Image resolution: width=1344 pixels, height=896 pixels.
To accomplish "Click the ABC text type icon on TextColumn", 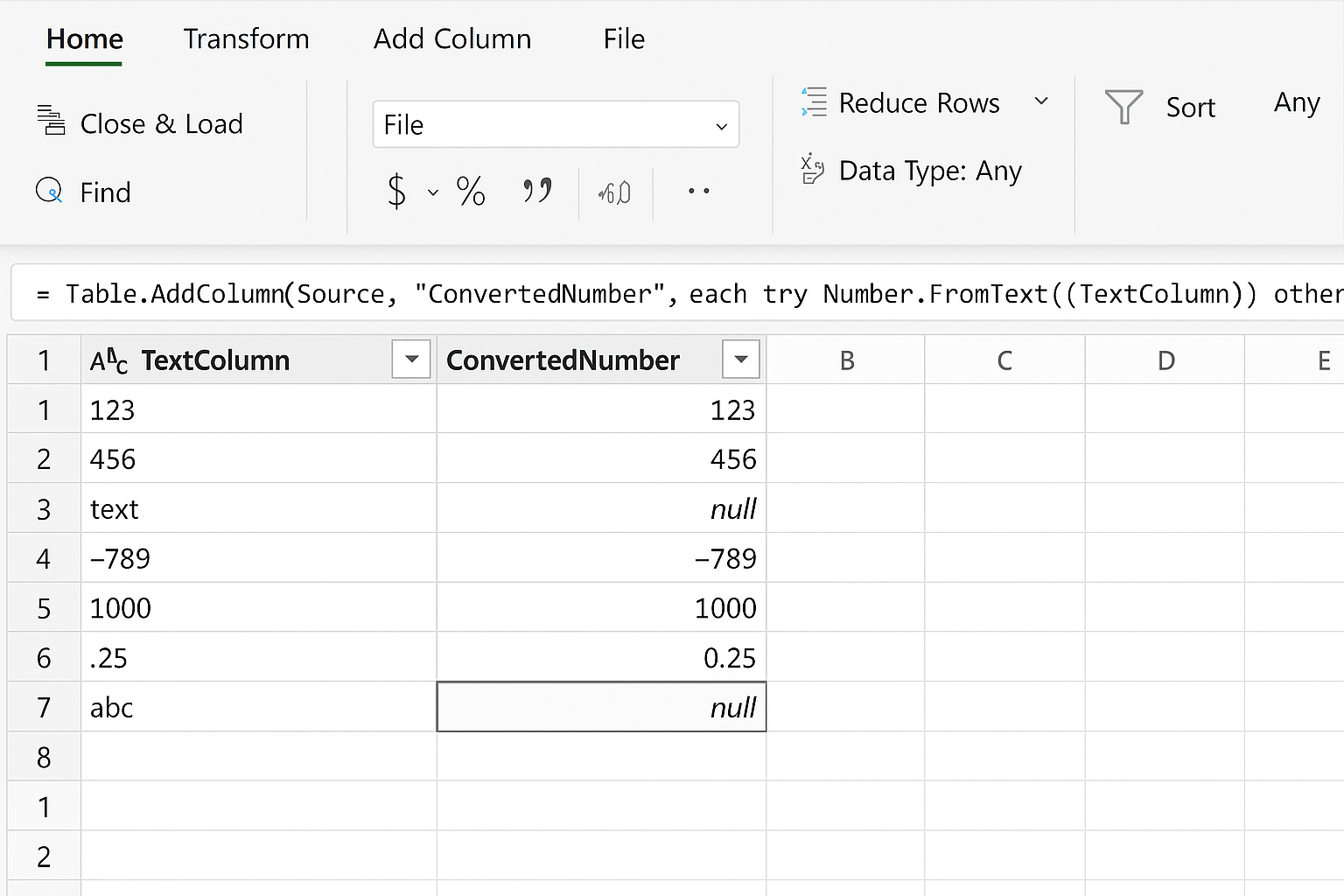I will click(108, 360).
